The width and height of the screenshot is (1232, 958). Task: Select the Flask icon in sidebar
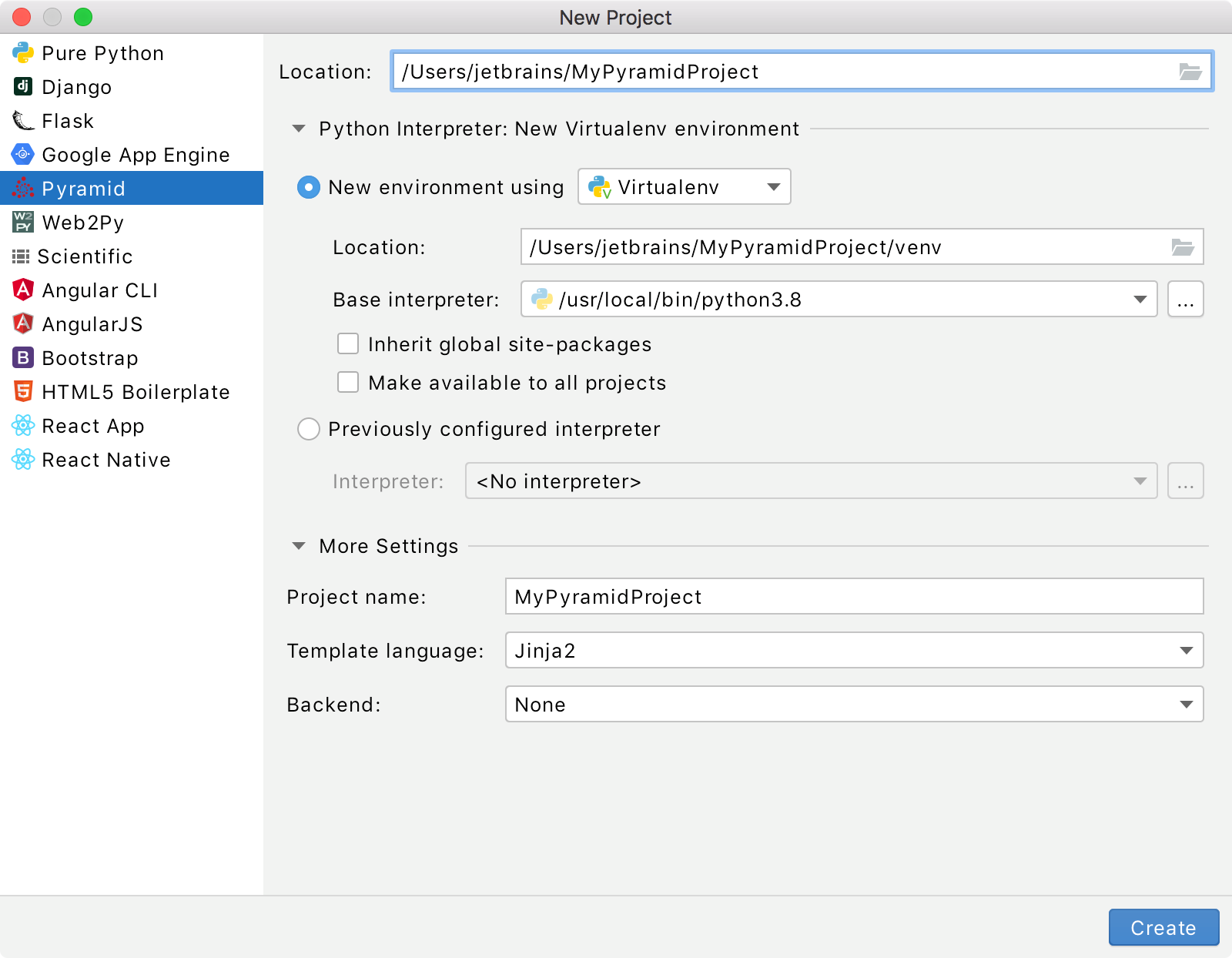(23, 120)
